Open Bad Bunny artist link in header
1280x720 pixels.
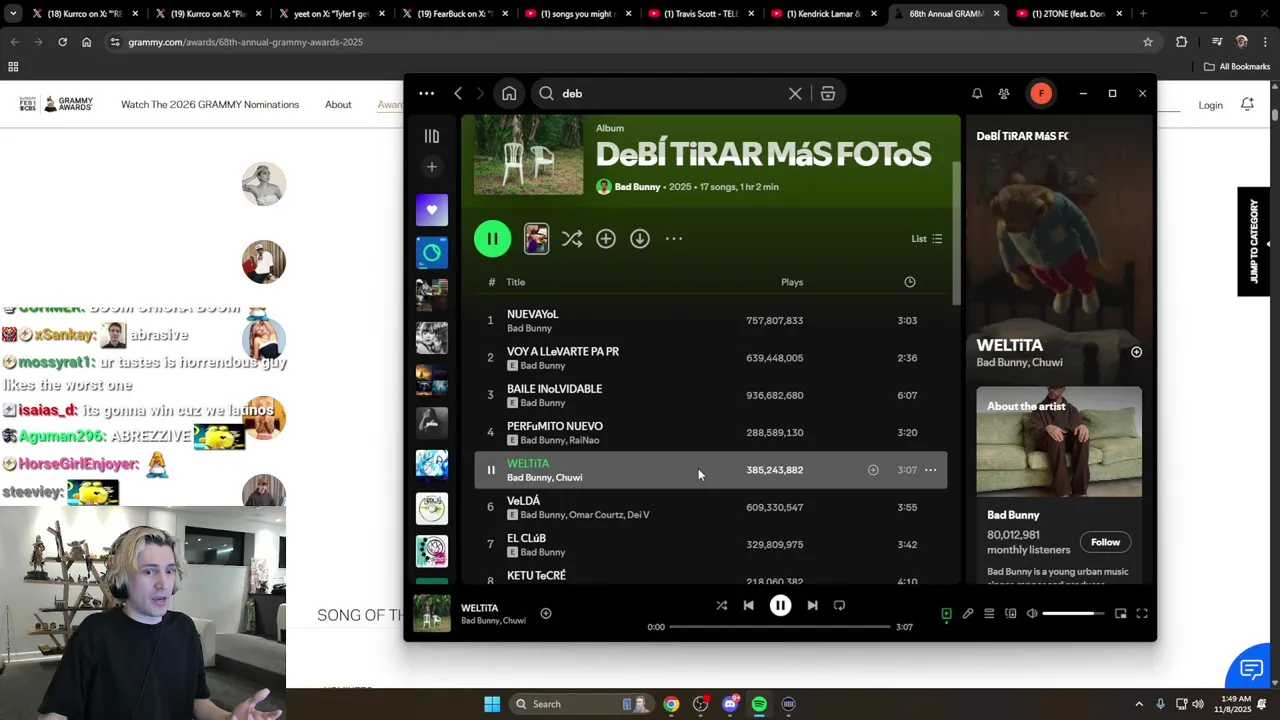point(637,187)
